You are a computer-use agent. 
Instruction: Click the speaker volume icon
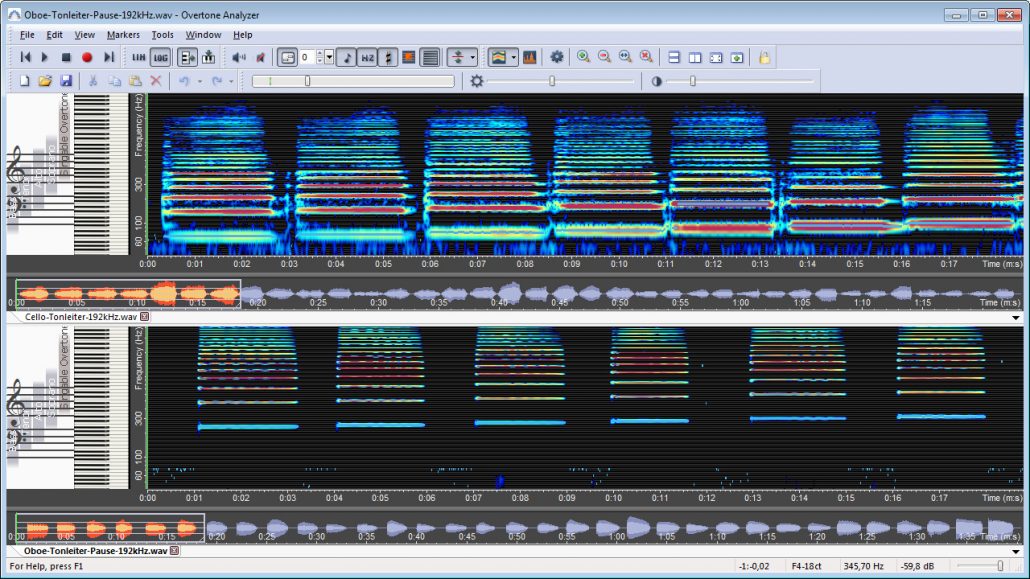[x=239, y=57]
